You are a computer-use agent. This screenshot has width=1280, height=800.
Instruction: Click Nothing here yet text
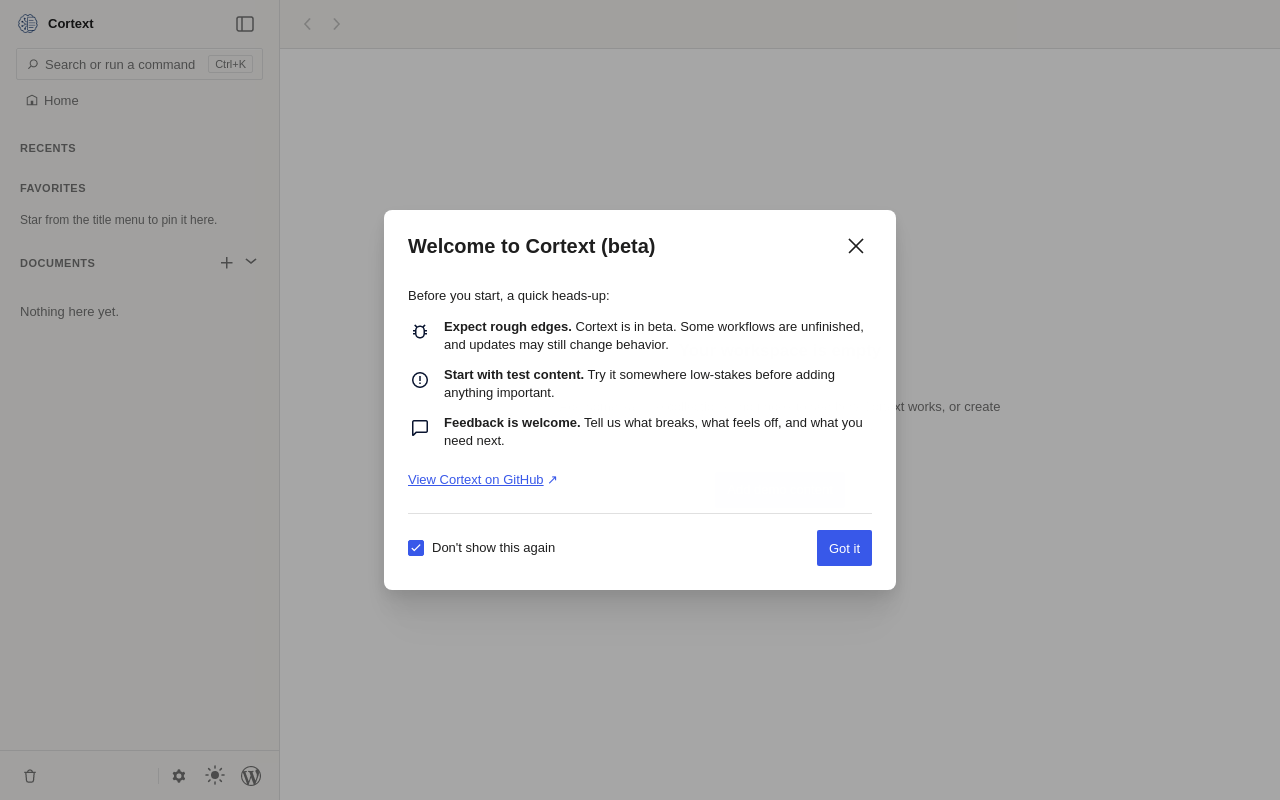(x=69, y=312)
